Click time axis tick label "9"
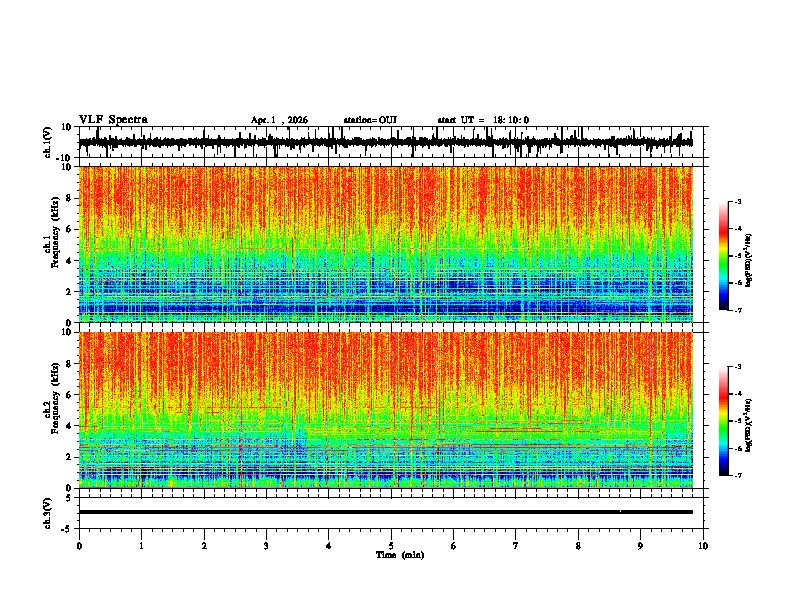This screenshot has height=612, width=792. click(640, 546)
